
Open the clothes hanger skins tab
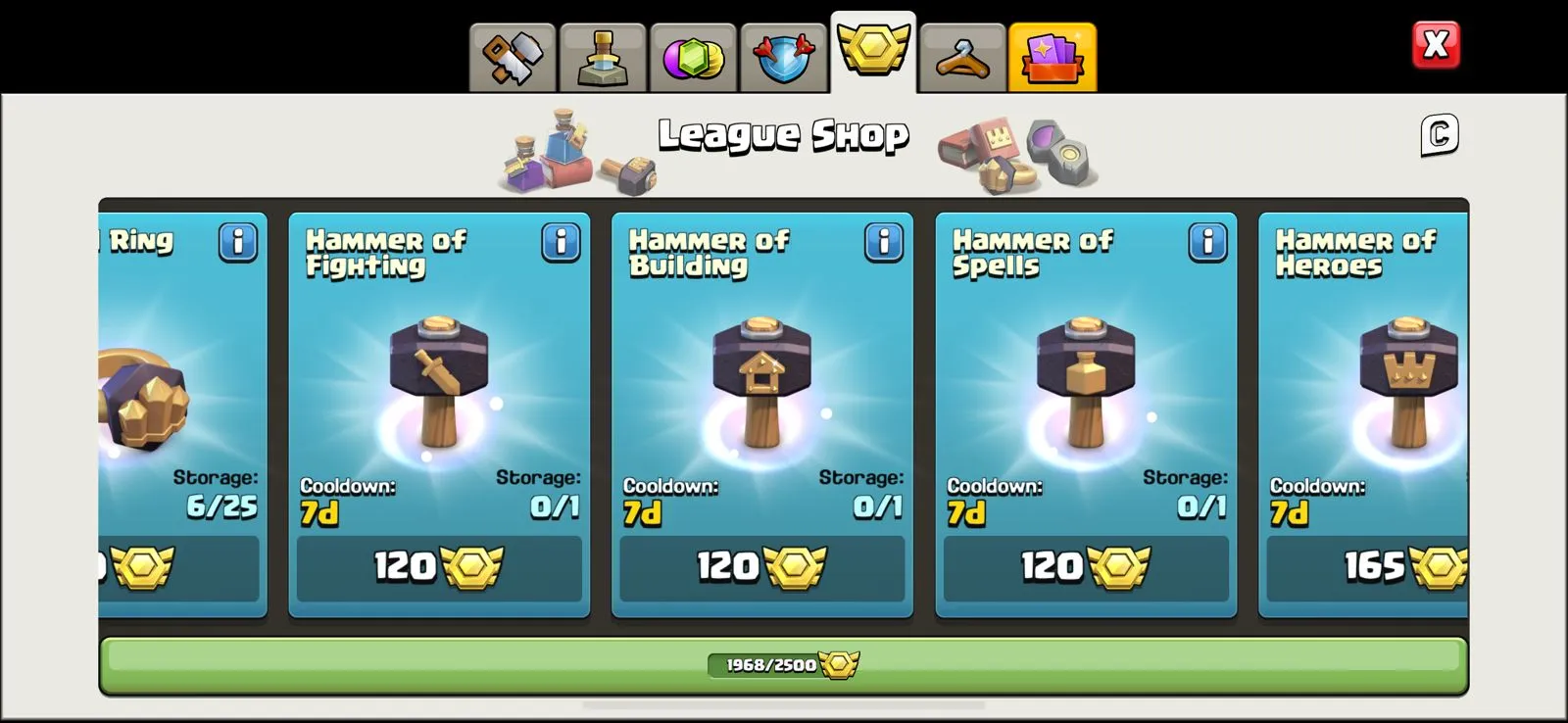point(963,58)
